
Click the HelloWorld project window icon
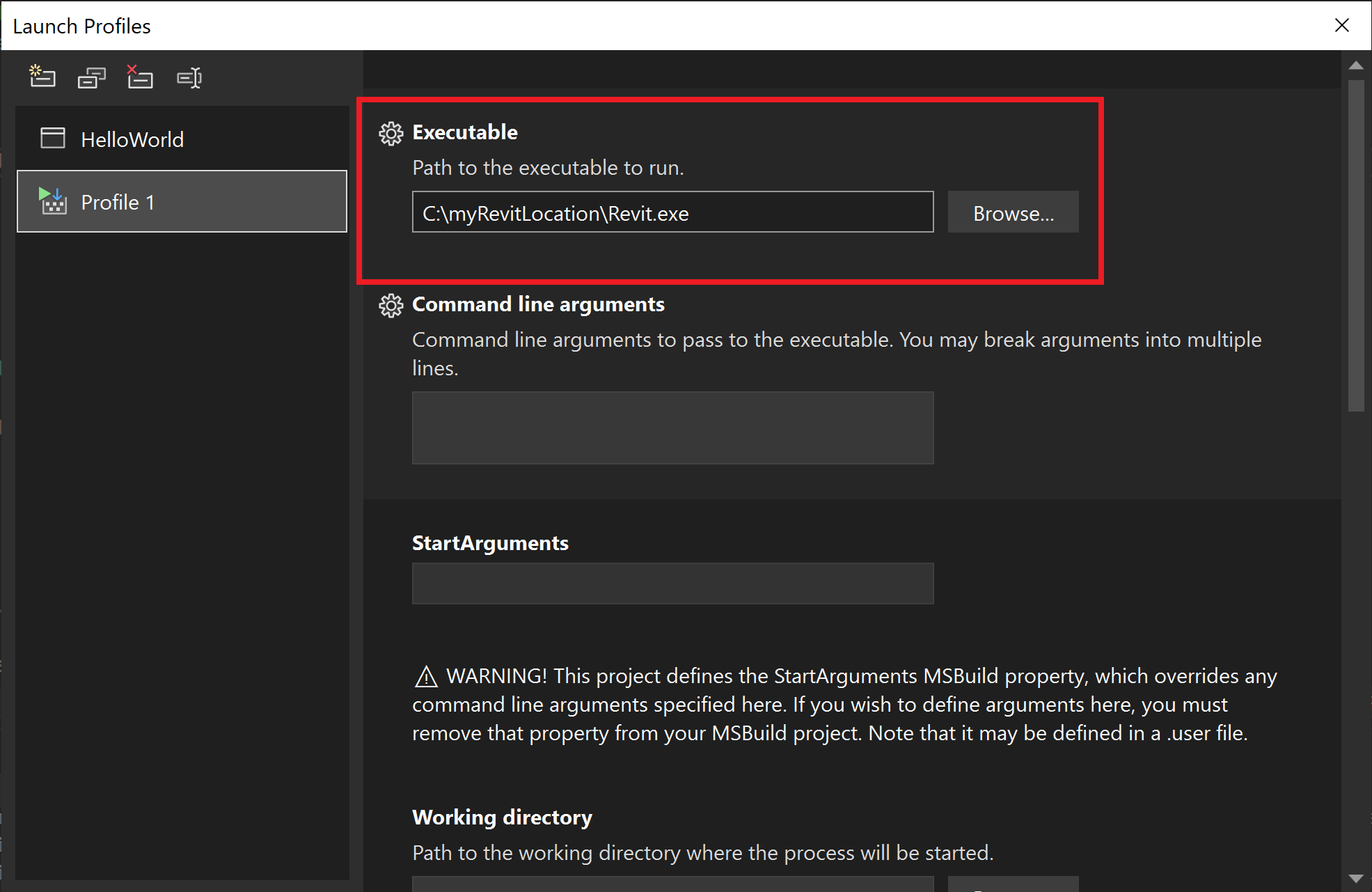53,138
